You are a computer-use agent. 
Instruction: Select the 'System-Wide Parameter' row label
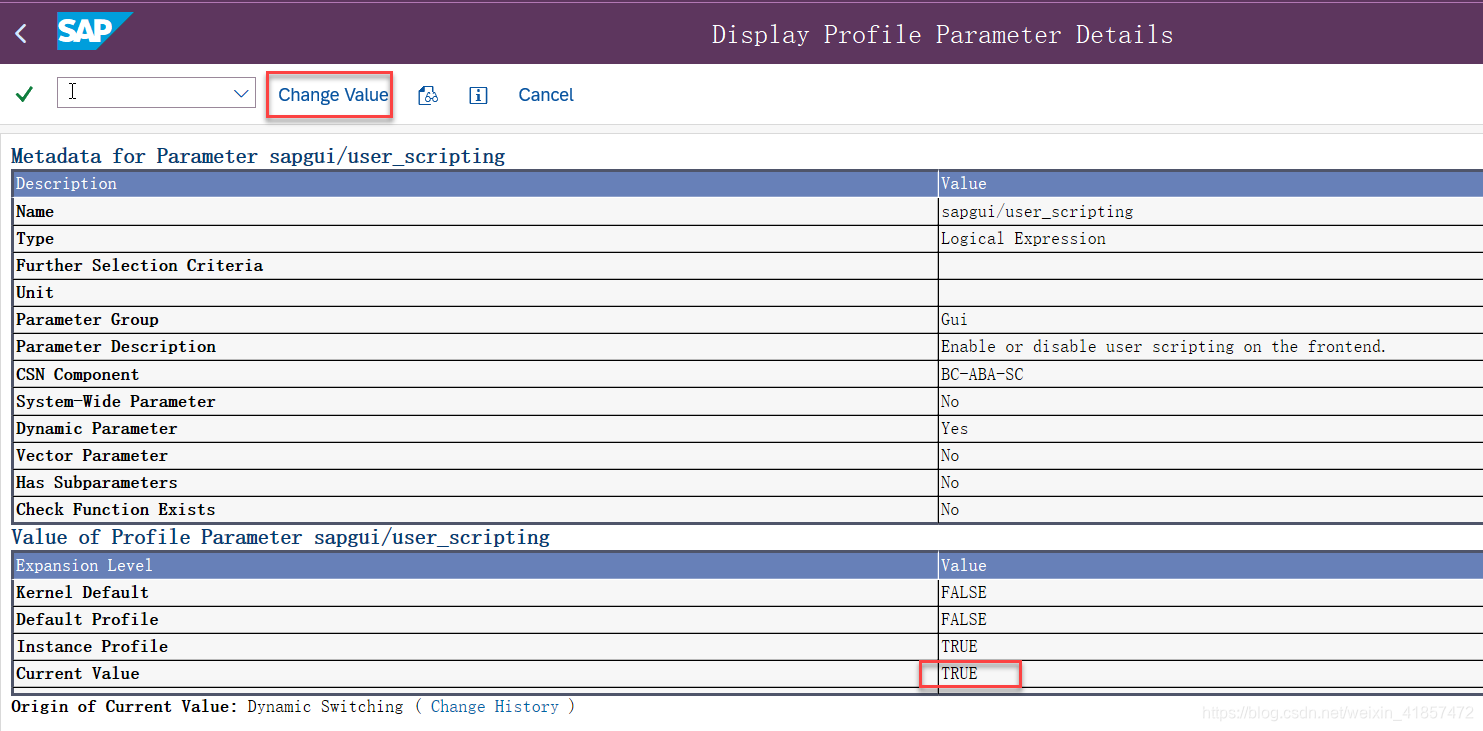[116, 401]
